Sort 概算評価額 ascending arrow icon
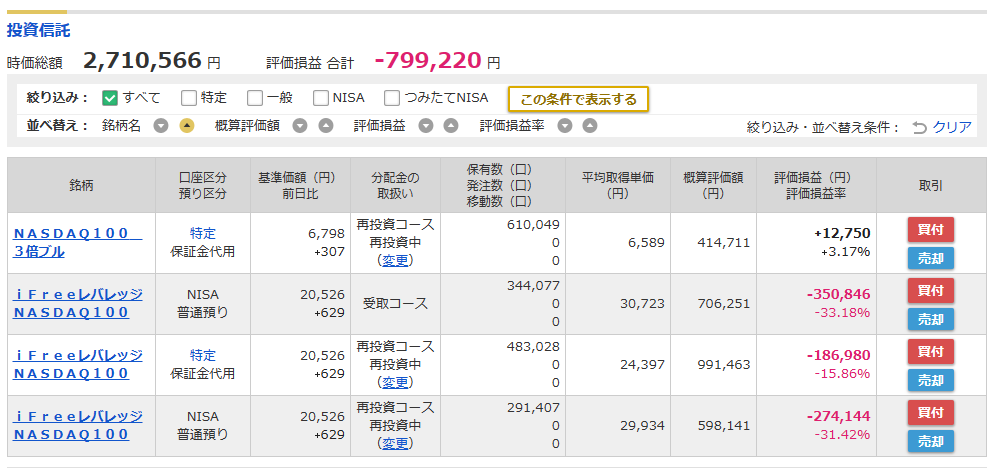Image resolution: width=998 pixels, height=468 pixels. (x=325, y=126)
